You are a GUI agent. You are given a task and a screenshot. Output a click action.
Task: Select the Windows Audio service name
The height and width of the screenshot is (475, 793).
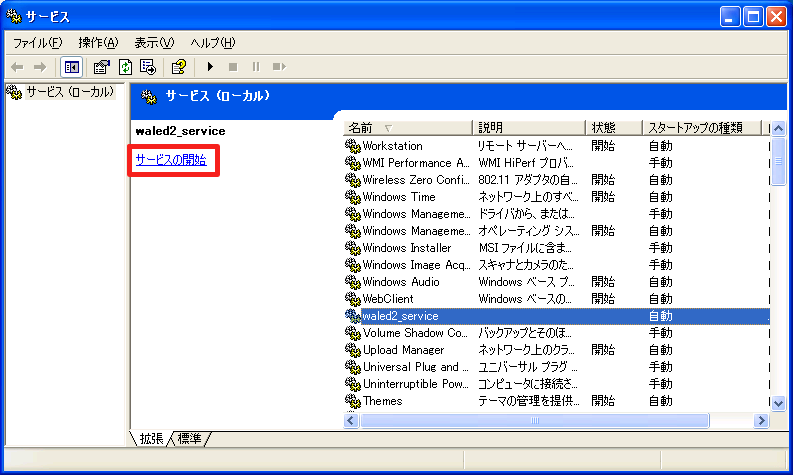tap(401, 282)
